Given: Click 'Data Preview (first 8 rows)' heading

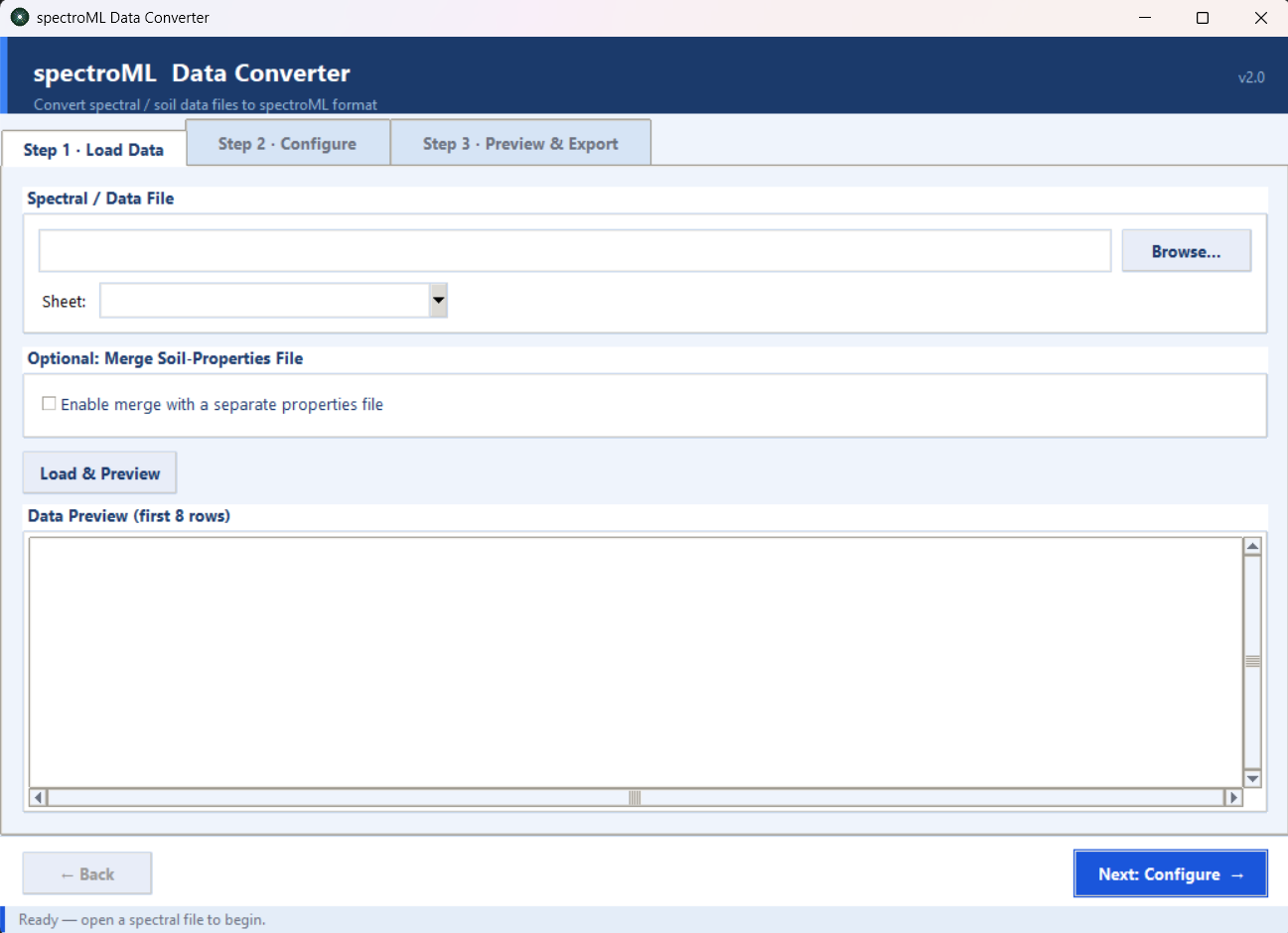Looking at the screenshot, I should pos(129,516).
